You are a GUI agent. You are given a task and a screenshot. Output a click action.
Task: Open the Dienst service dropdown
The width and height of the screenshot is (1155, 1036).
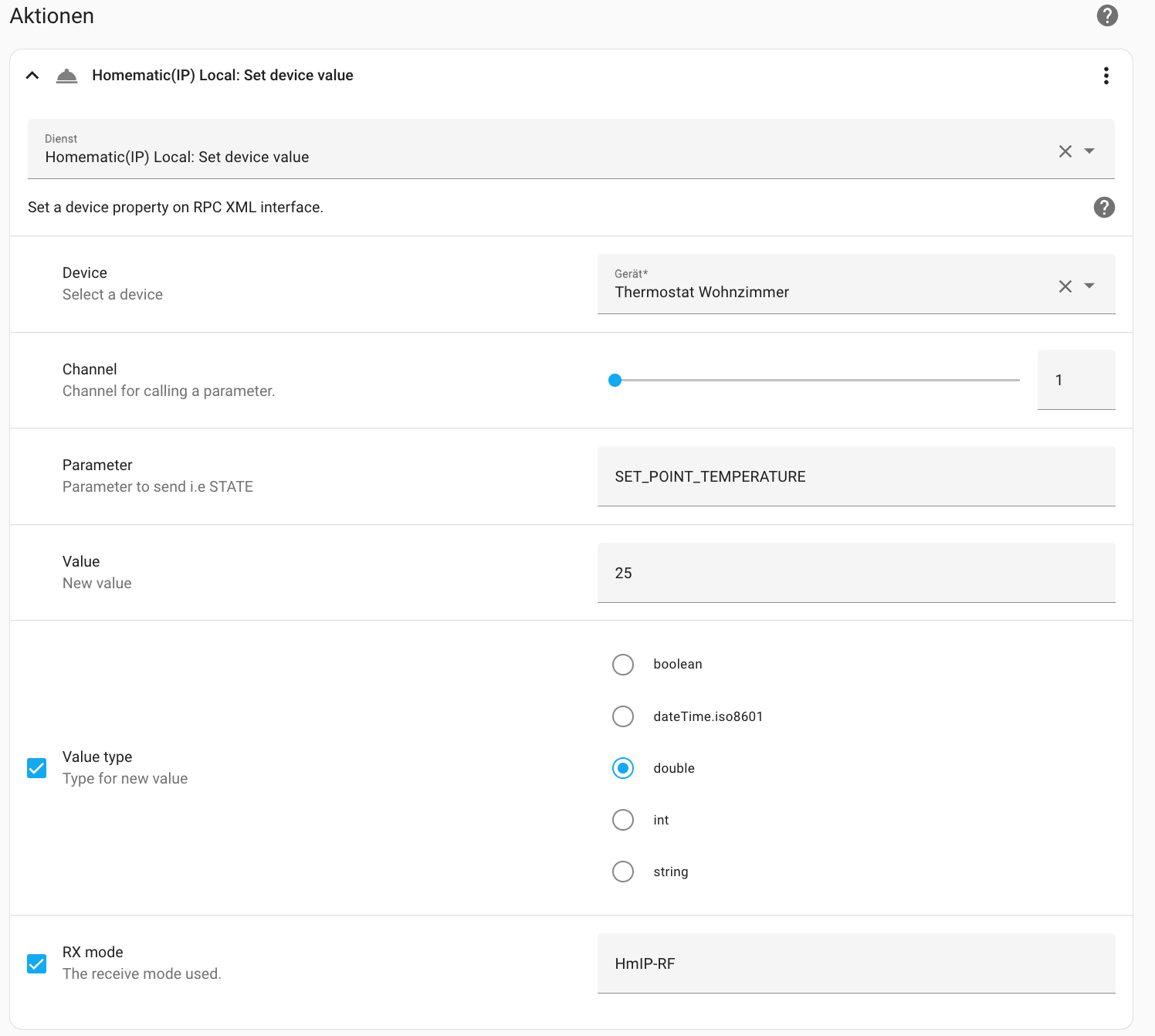pos(1089,151)
